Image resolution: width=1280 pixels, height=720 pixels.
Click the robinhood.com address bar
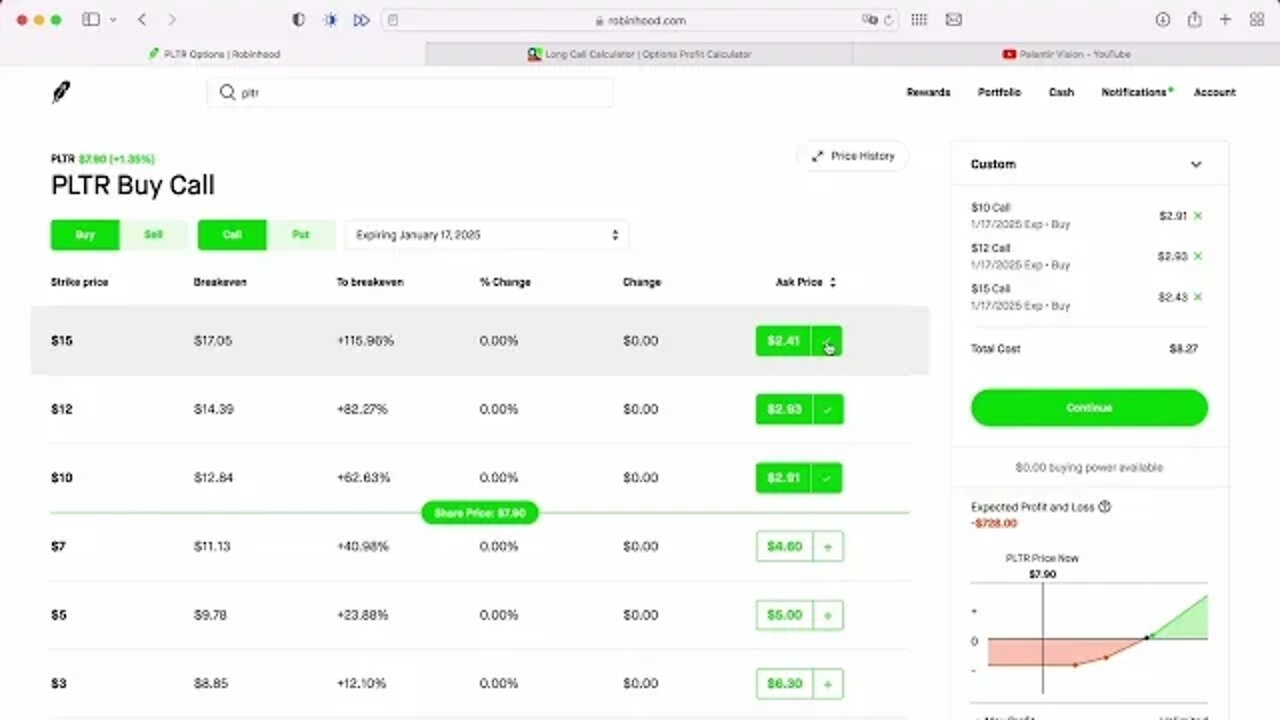click(640, 20)
